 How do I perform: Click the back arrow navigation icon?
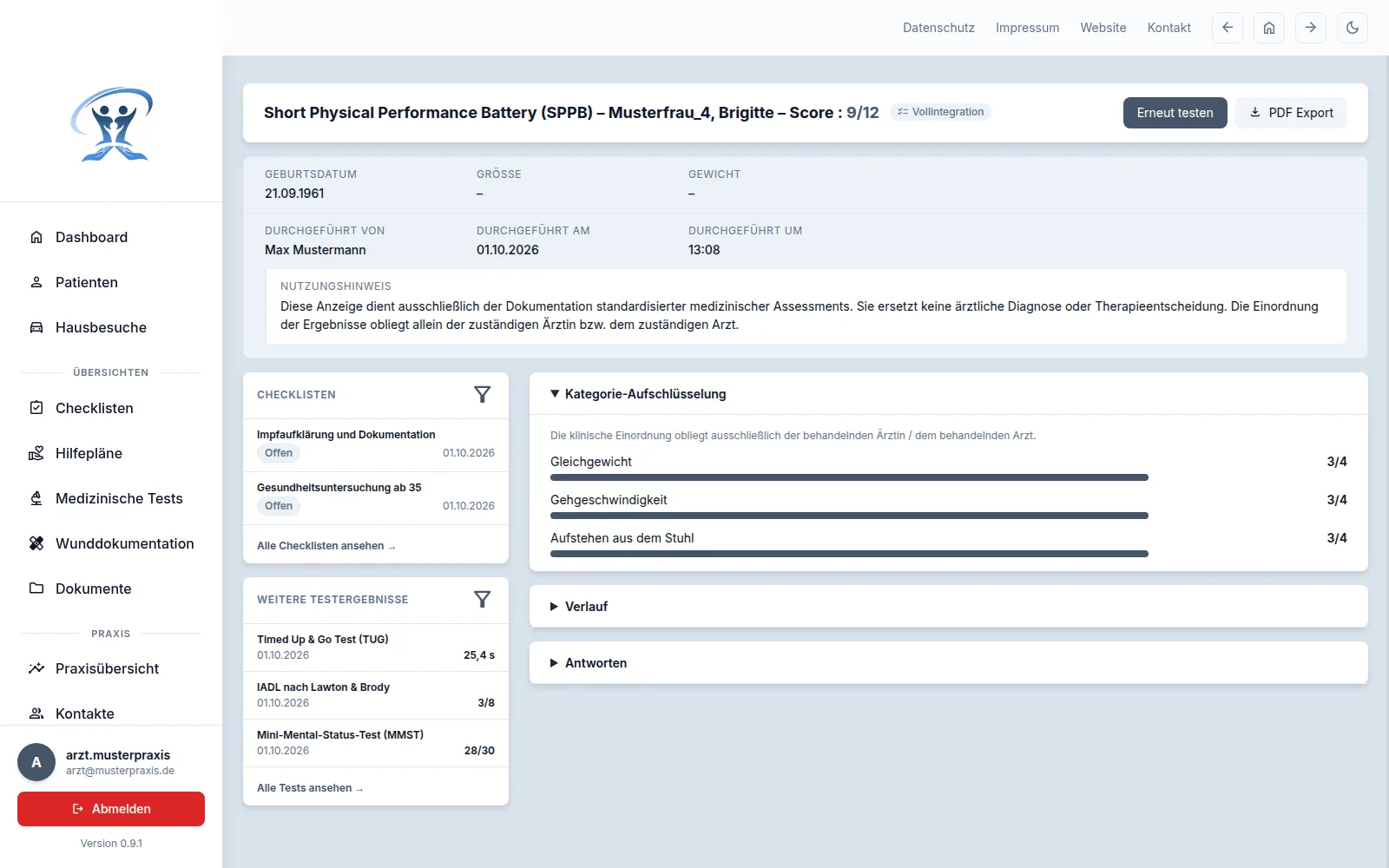pyautogui.click(x=1228, y=28)
